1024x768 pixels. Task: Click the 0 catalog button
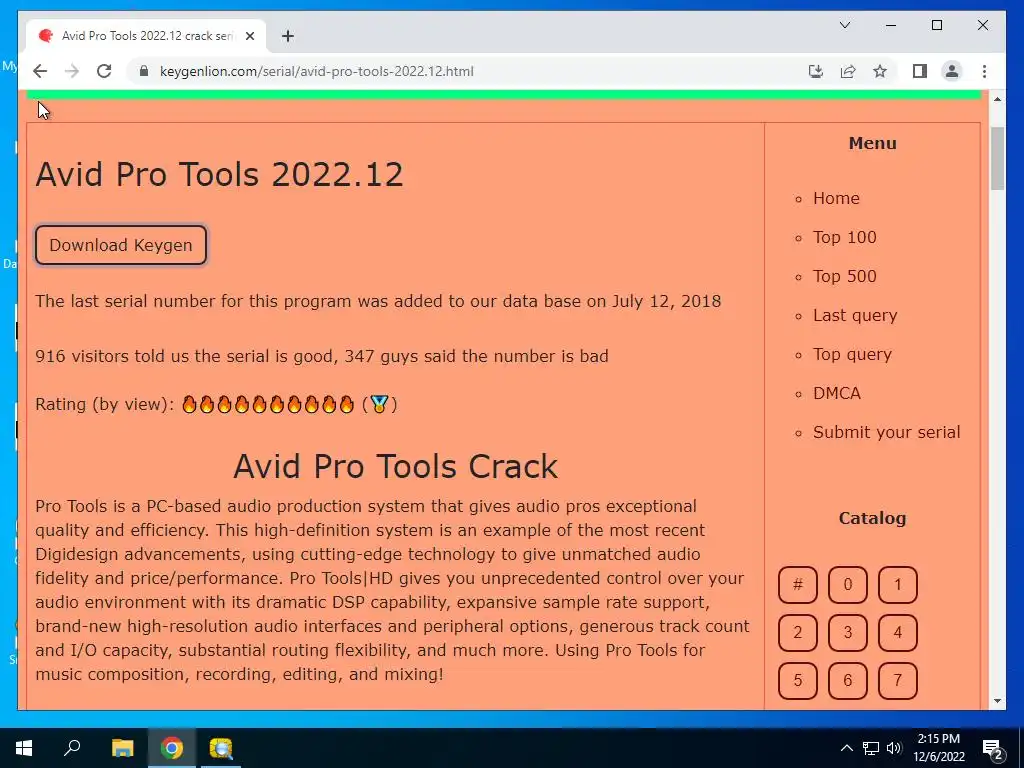[848, 584]
